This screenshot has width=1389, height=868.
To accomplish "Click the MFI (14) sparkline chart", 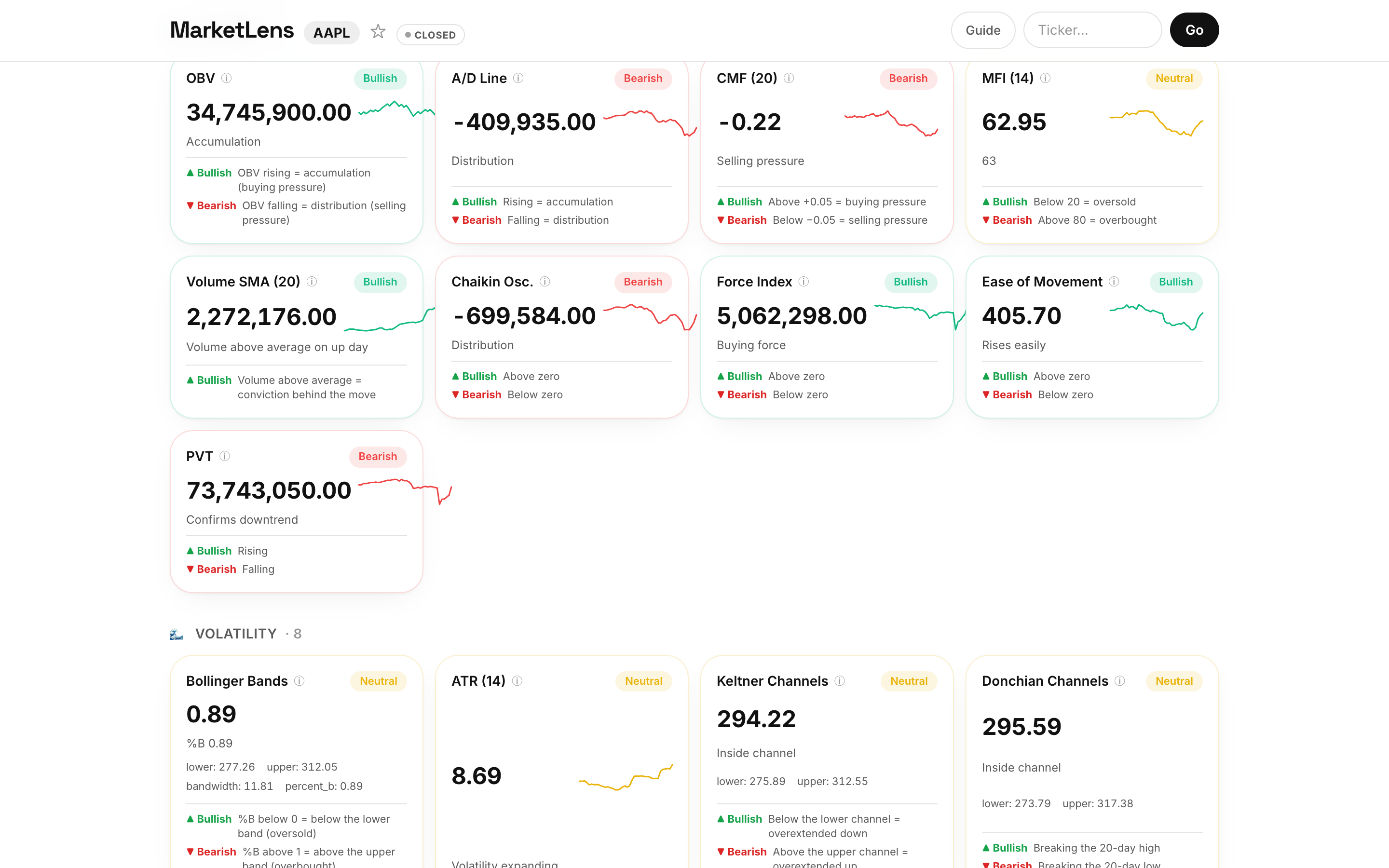I will [x=1156, y=122].
